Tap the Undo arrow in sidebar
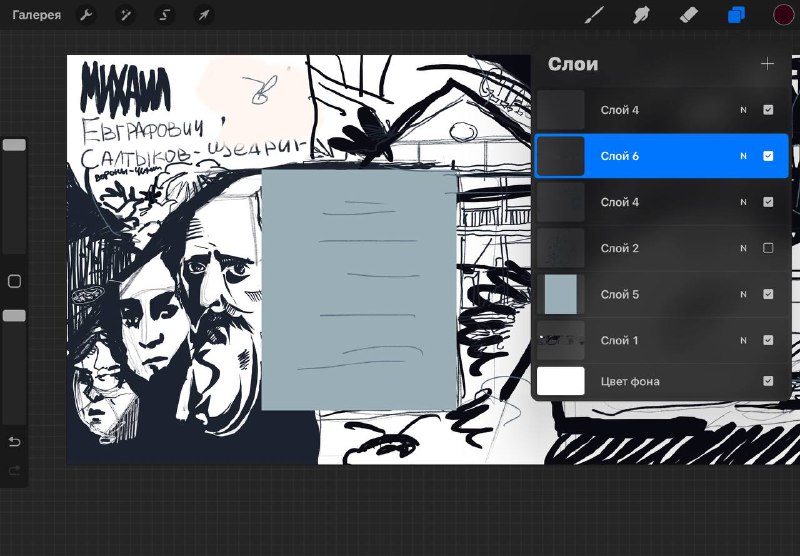 click(14, 441)
